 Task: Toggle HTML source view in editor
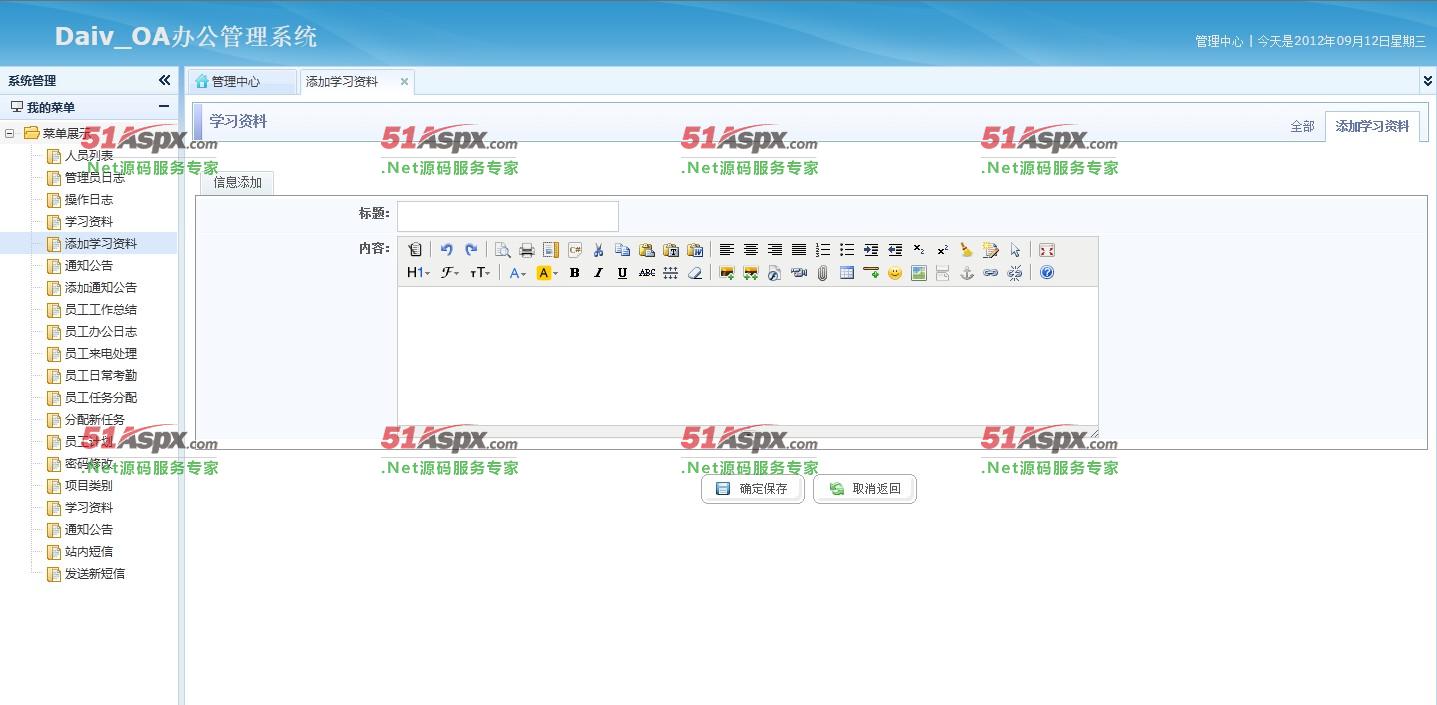(415, 250)
